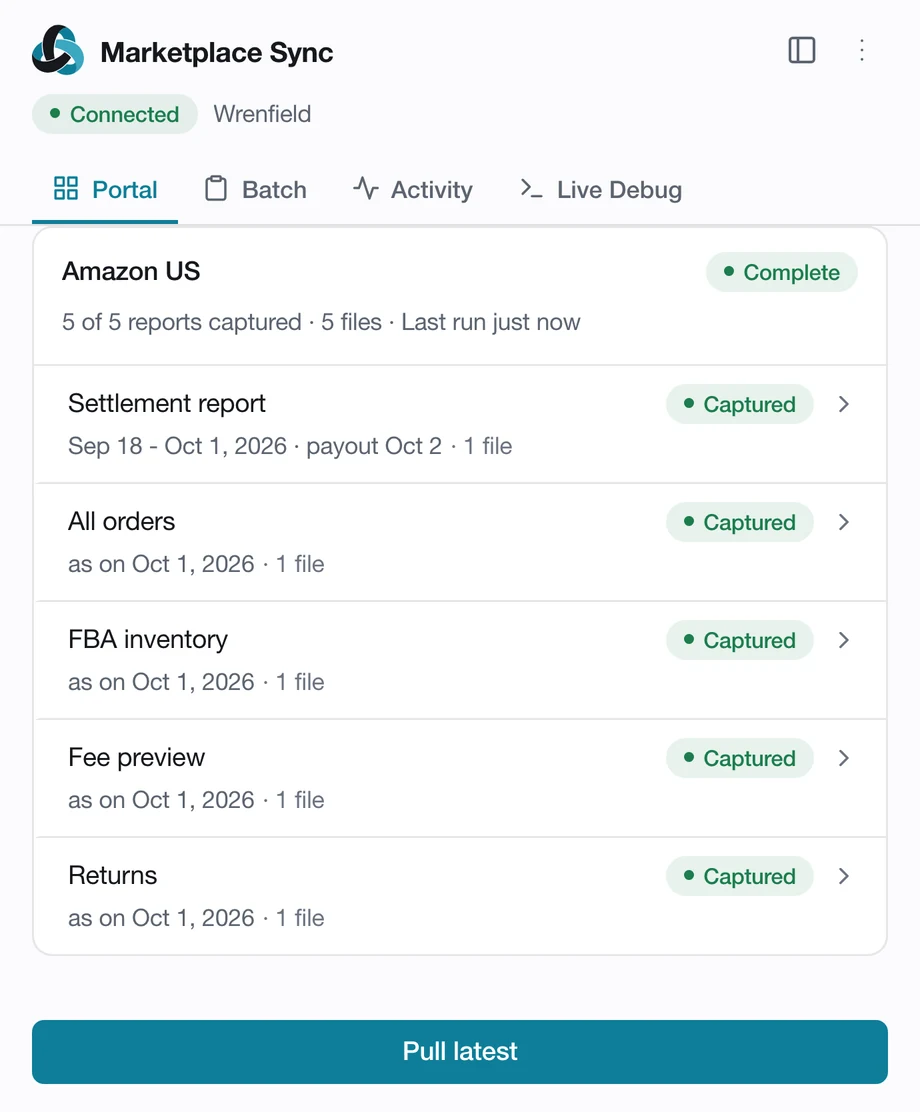Viewport: 920px width, 1112px height.
Task: Click the Marketplace Sync logo icon
Action: coord(57,50)
